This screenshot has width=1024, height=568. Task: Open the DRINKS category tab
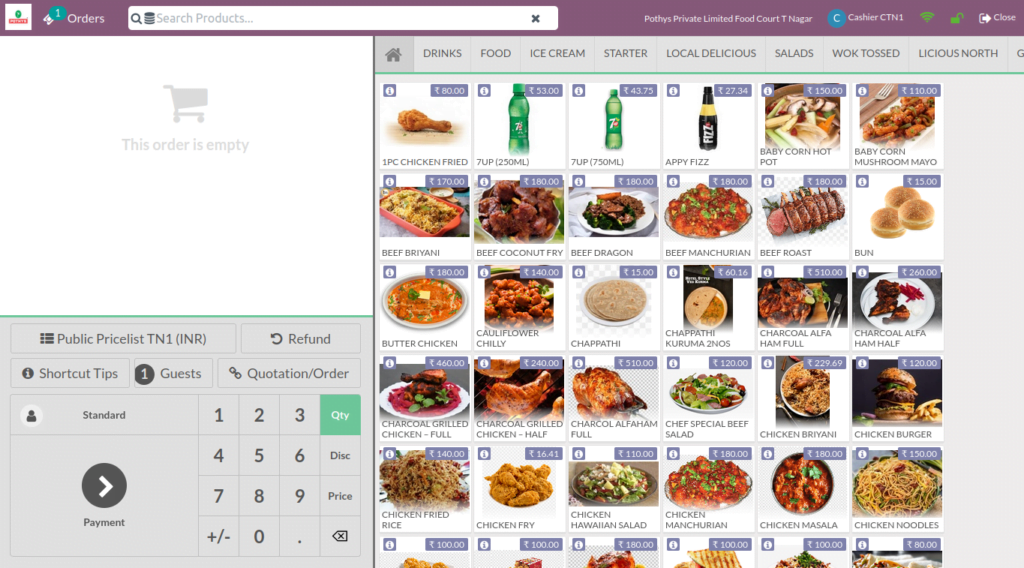click(x=442, y=54)
